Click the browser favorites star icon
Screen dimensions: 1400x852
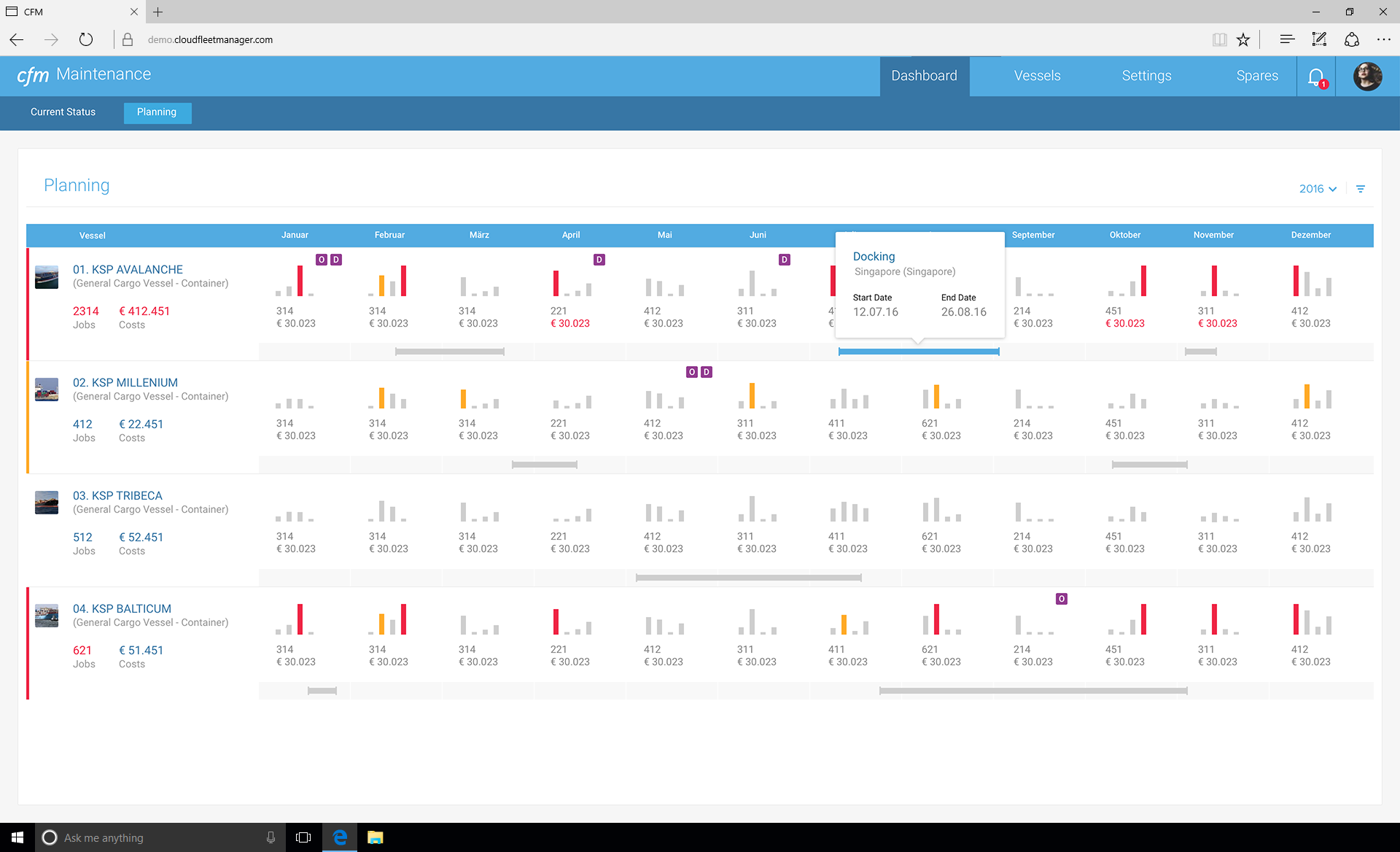(x=1243, y=40)
